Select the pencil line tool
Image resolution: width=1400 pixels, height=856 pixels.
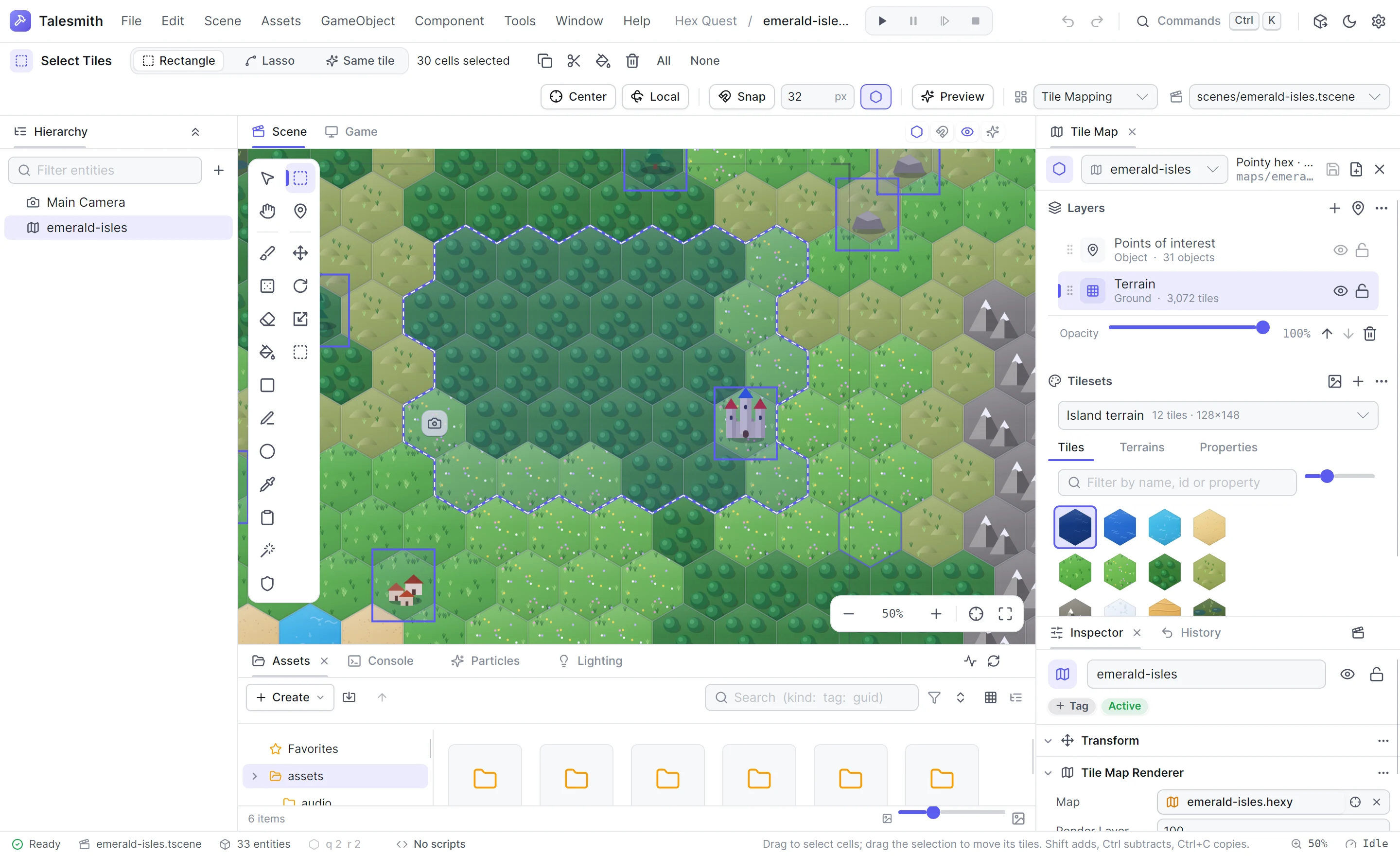tap(267, 418)
